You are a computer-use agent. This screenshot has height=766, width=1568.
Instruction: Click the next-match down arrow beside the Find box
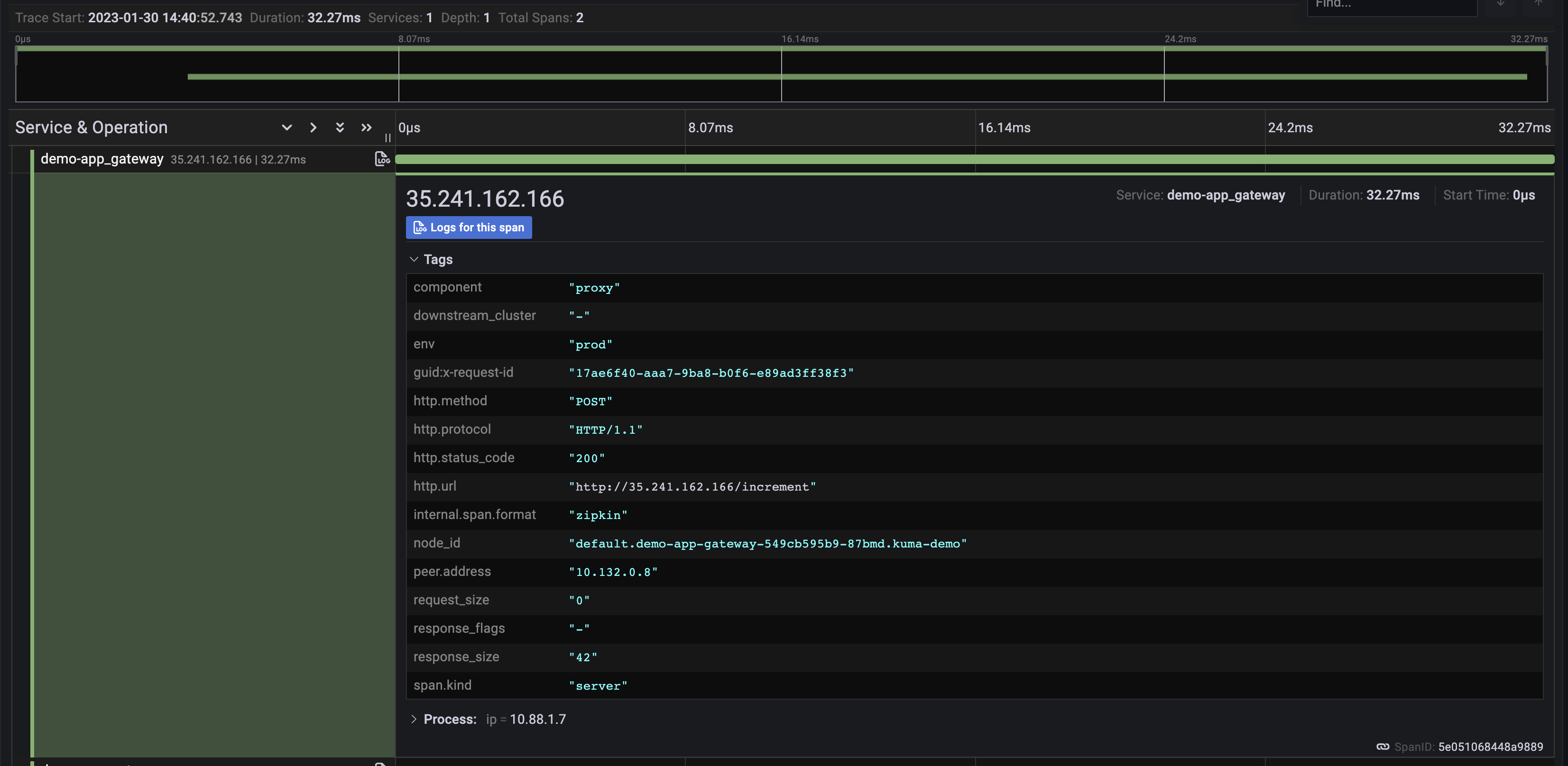point(1501,5)
